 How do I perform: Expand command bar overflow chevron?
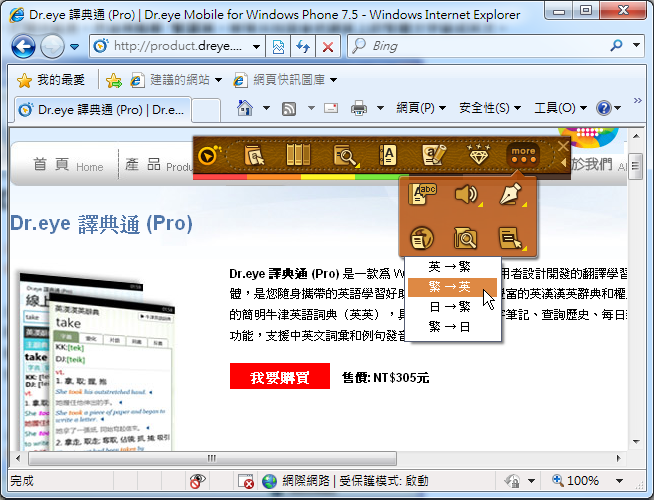coord(637,101)
